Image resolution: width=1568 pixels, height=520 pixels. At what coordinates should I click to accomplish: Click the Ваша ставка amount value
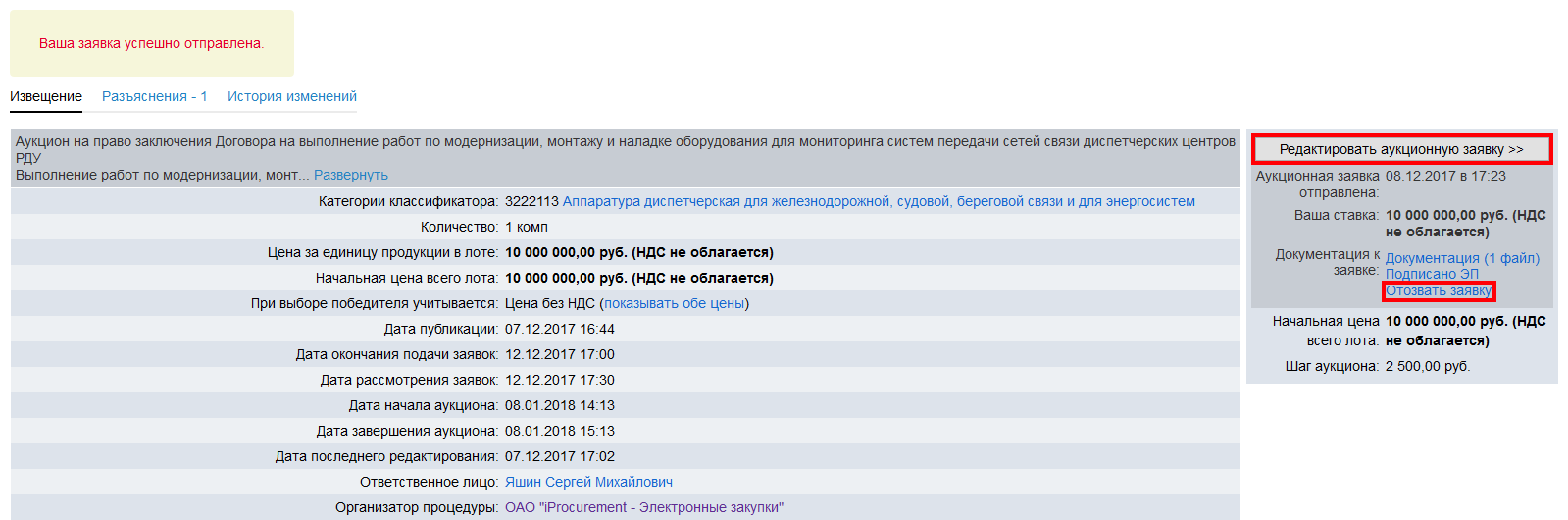click(1465, 223)
